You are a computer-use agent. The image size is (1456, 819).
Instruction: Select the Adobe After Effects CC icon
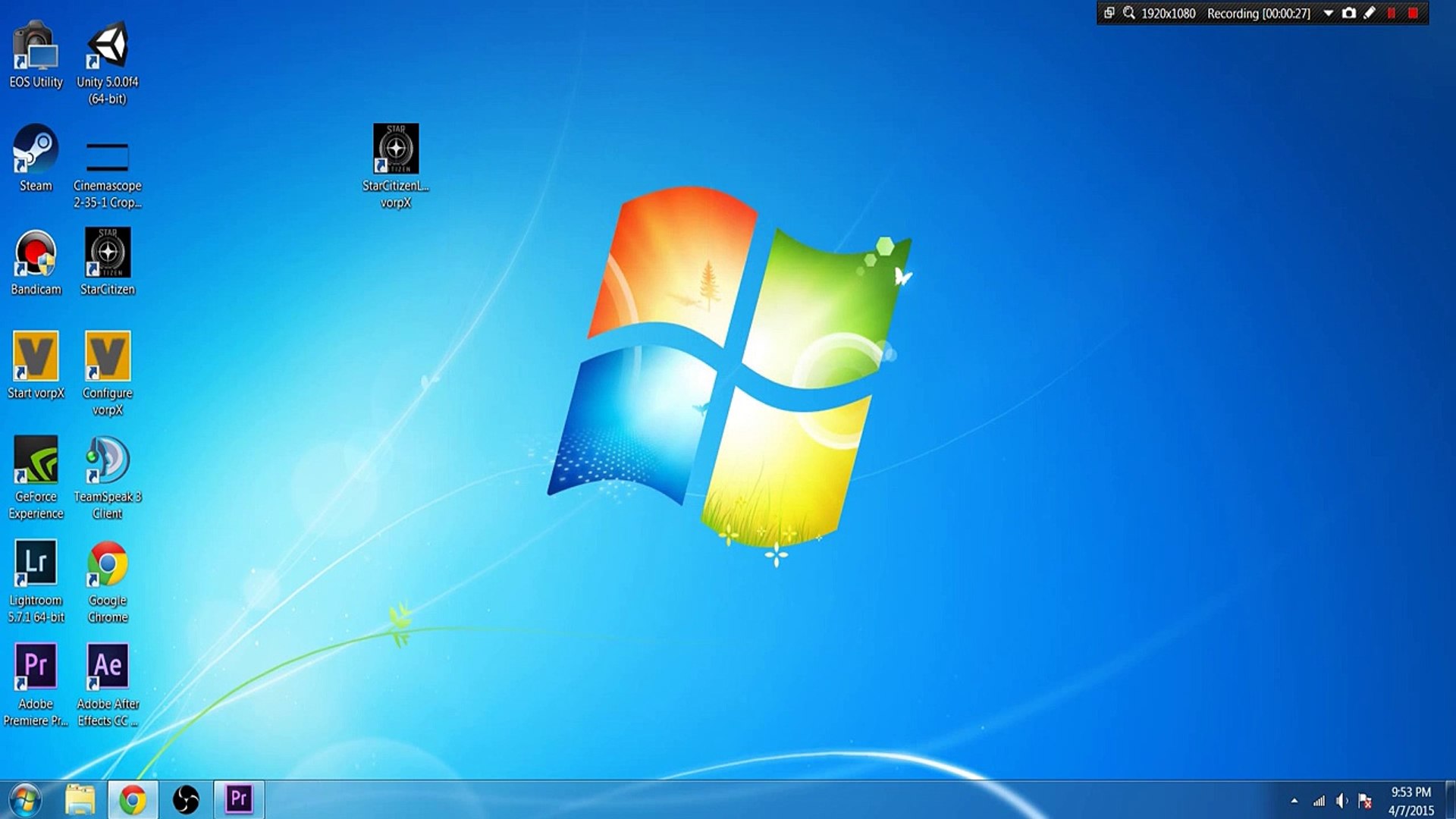point(107,686)
